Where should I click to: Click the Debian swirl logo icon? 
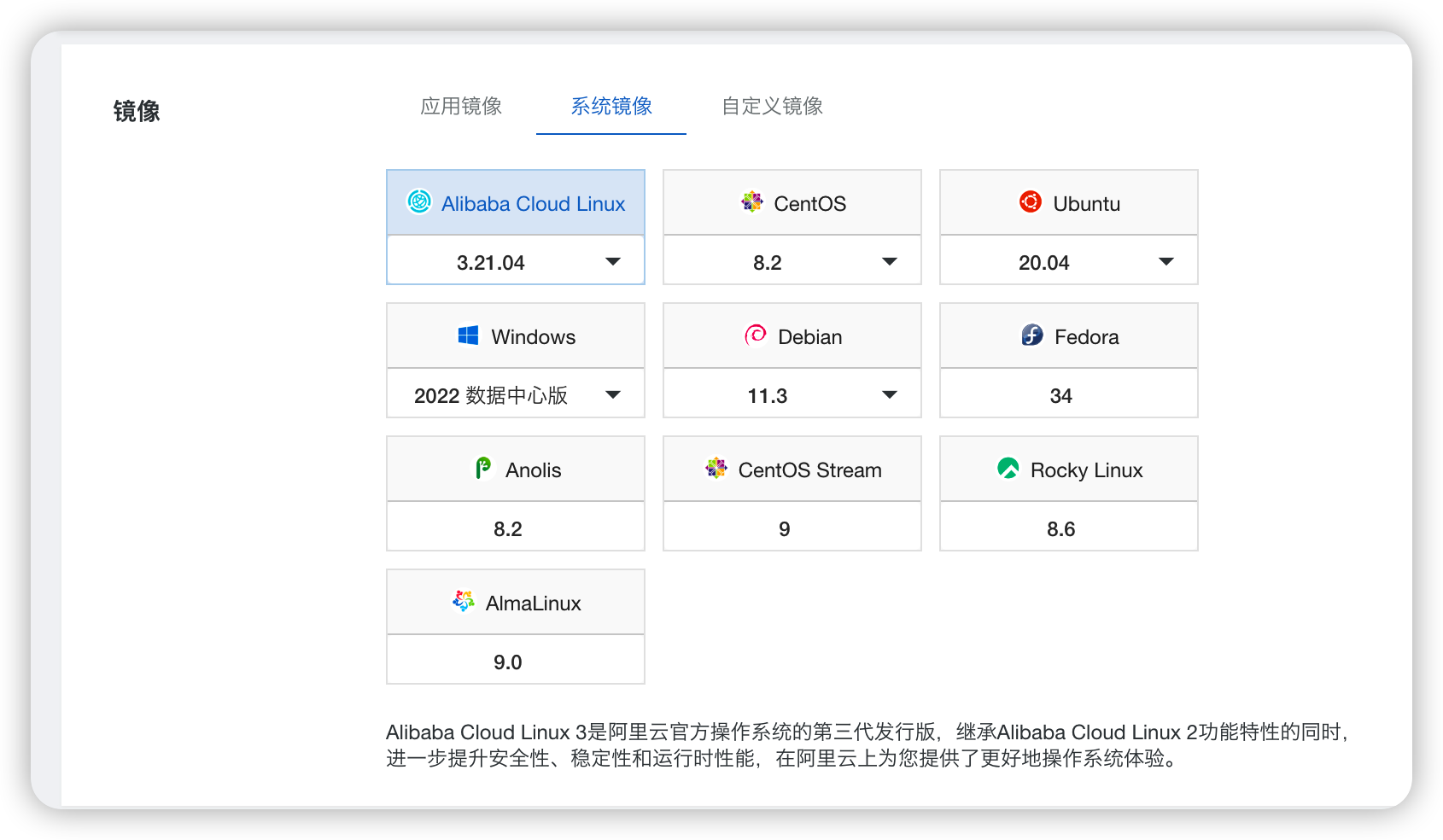[756, 335]
